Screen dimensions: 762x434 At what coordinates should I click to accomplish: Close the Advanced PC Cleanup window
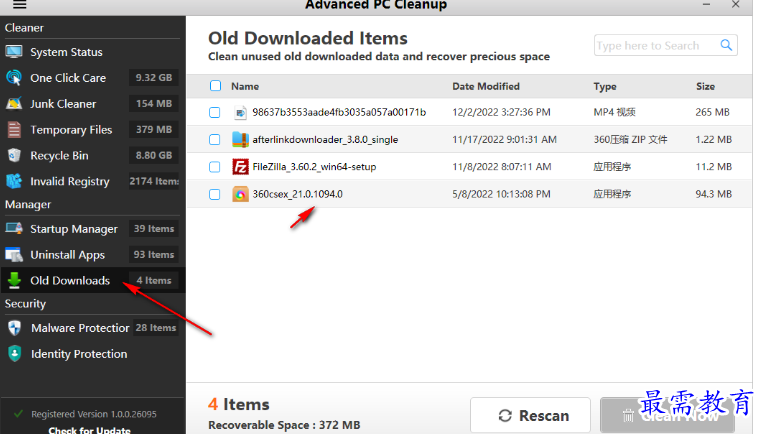pyautogui.click(x=736, y=4)
